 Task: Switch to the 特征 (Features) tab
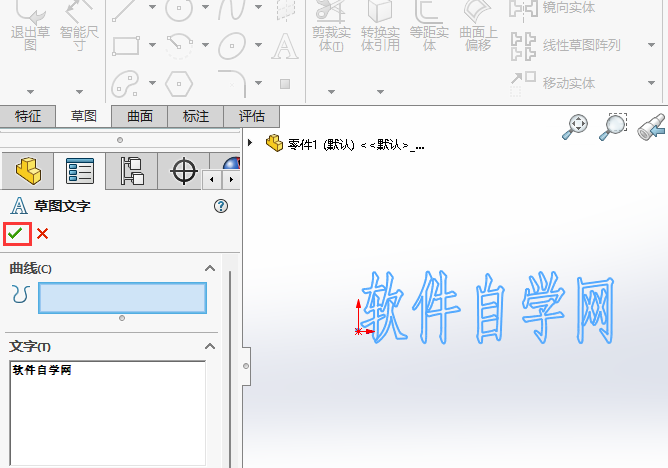click(x=28, y=116)
